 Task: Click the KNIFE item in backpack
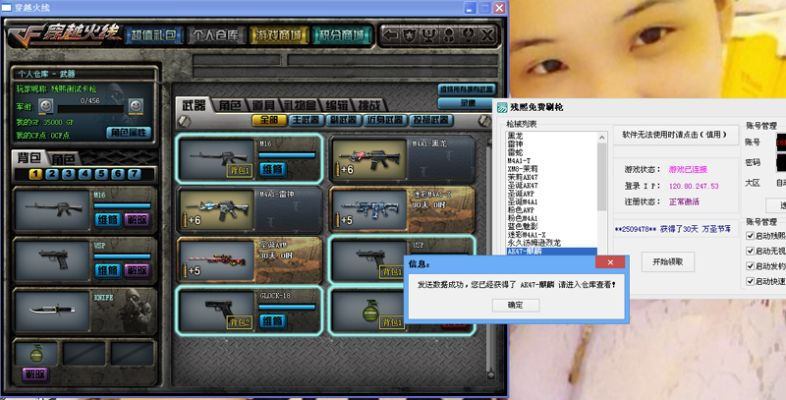[x=52, y=308]
